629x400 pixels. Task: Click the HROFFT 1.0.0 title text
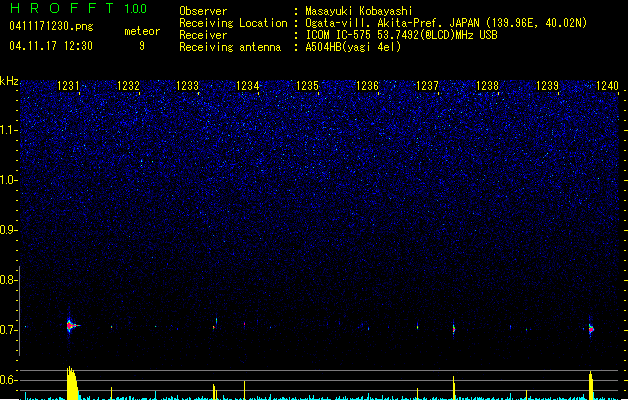pyautogui.click(x=78, y=8)
